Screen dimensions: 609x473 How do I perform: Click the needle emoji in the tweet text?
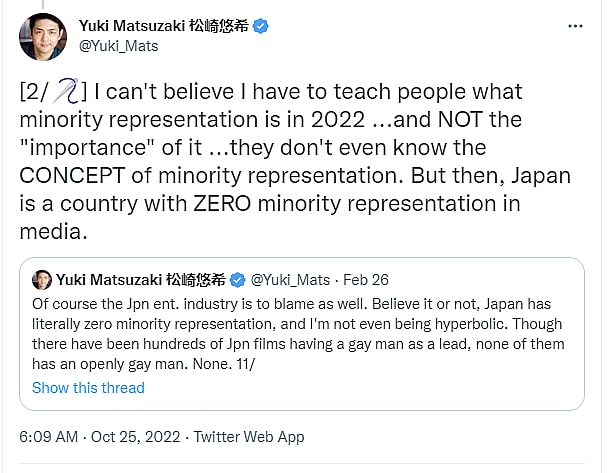pyautogui.click(x=68, y=93)
